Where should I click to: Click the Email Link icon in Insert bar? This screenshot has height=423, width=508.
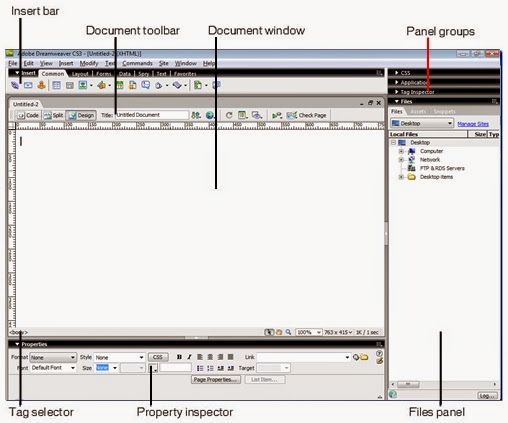click(28, 85)
